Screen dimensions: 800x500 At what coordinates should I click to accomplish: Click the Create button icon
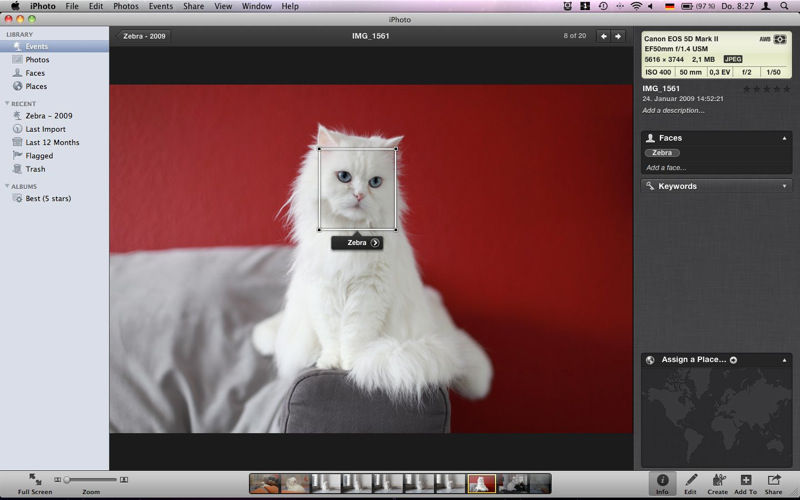[x=718, y=480]
